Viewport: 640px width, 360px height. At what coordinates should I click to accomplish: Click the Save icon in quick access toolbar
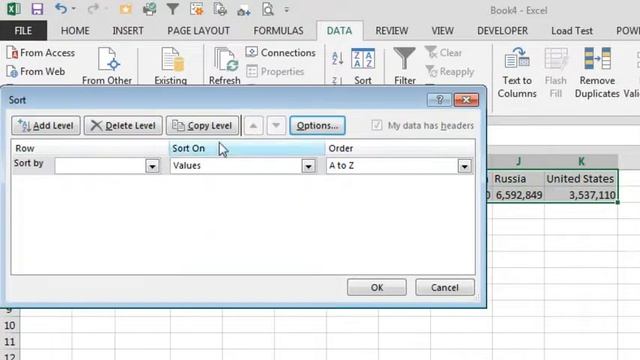tap(37, 9)
